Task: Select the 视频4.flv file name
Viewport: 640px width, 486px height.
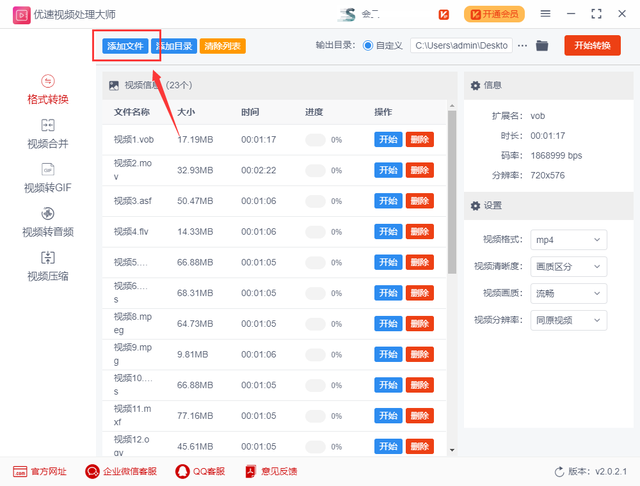Action: (x=131, y=231)
